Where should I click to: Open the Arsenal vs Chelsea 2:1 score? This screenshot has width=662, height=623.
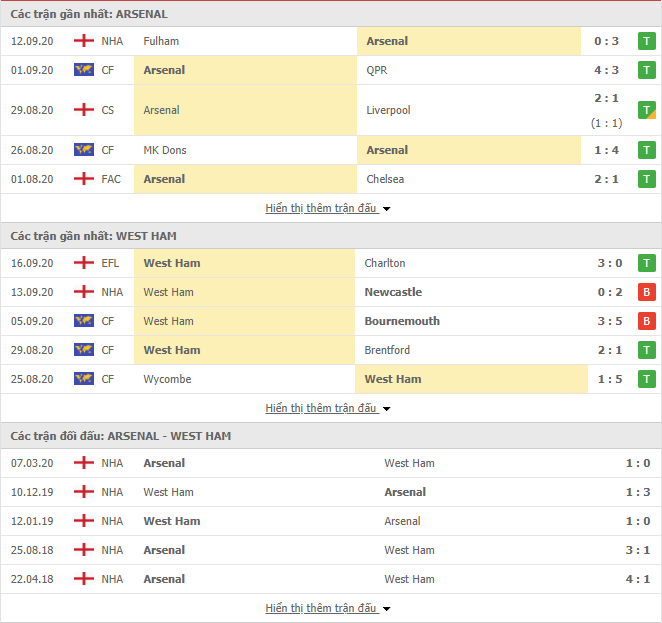[606, 179]
